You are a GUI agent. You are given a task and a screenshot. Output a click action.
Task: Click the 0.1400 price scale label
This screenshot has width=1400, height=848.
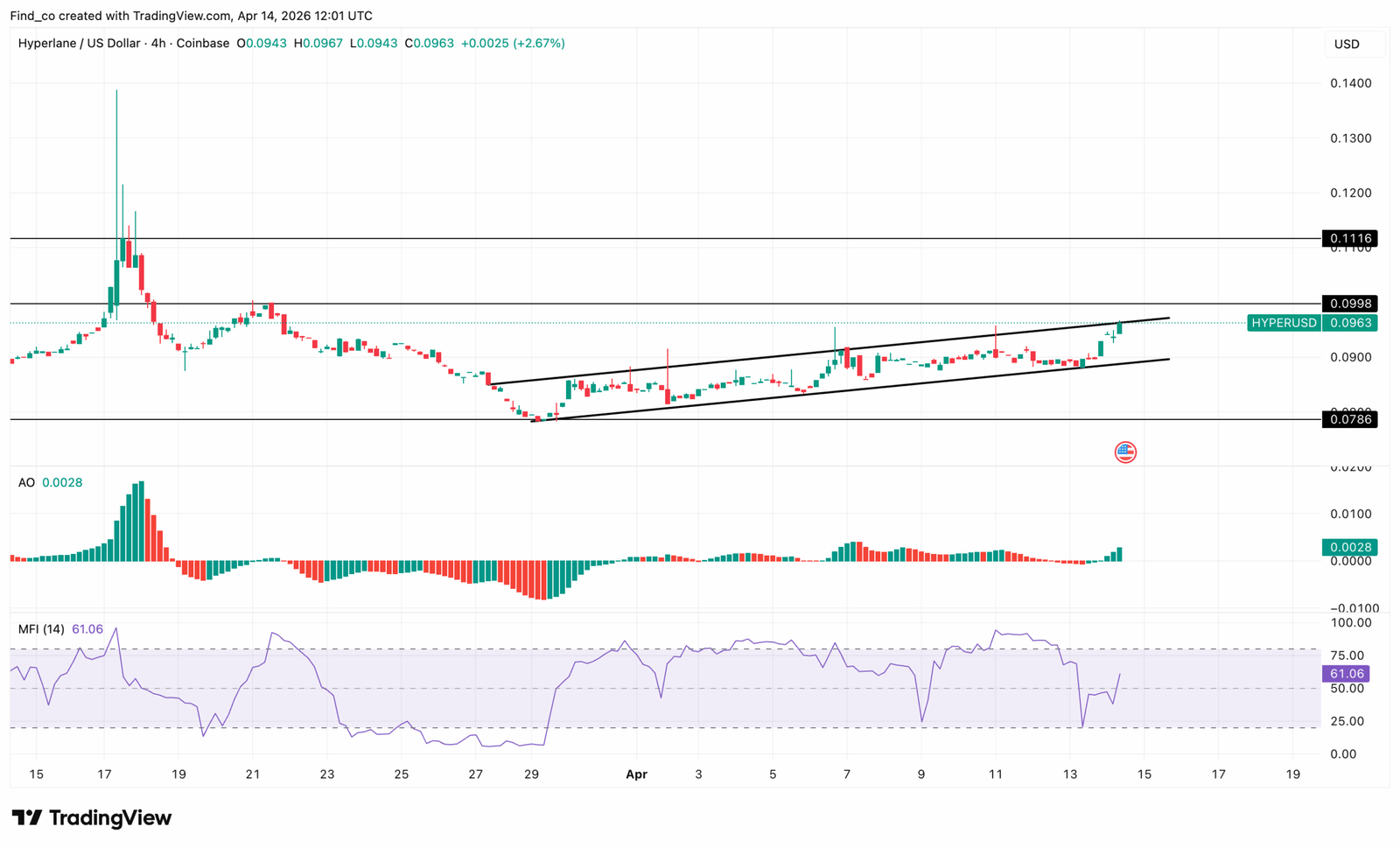1350,83
